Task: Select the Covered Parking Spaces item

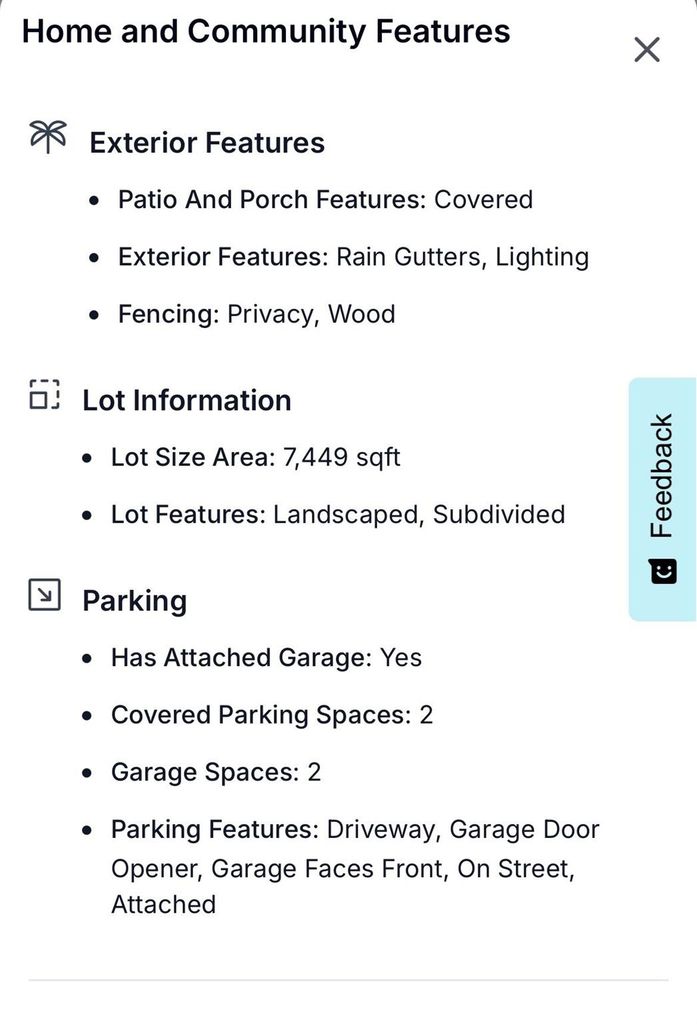Action: pyautogui.click(x=272, y=715)
